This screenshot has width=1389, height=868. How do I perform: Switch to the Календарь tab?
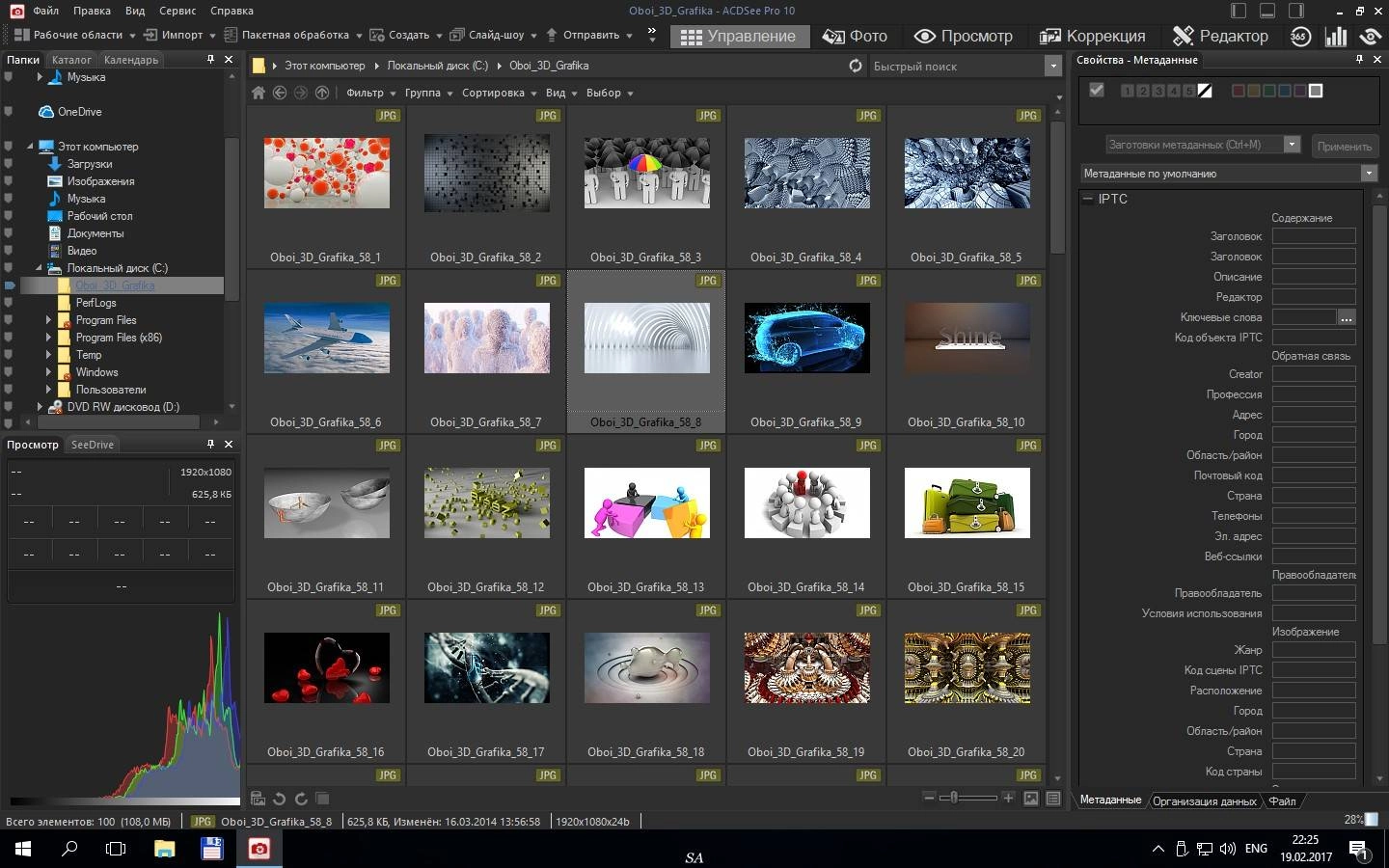(x=131, y=60)
